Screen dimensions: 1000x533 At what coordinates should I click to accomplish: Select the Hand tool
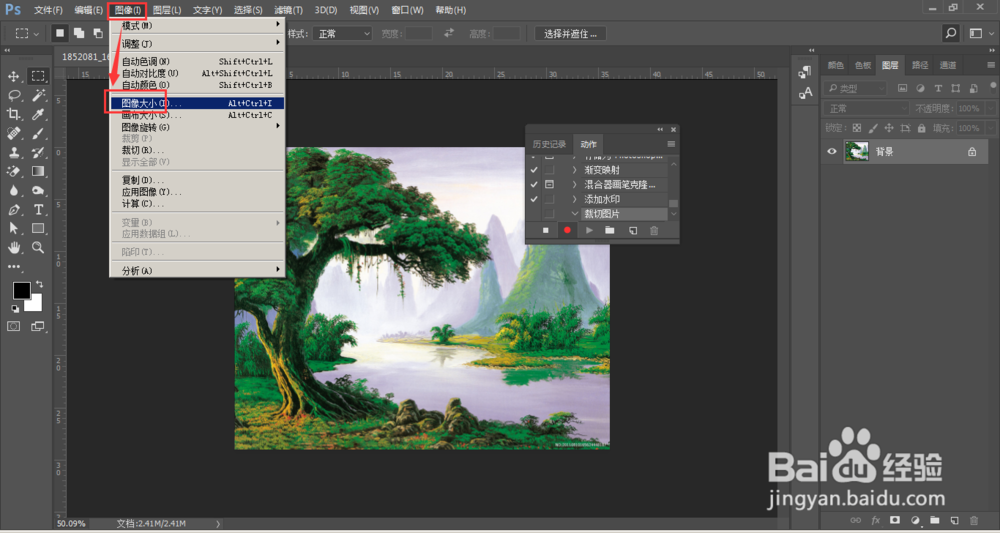[x=13, y=247]
